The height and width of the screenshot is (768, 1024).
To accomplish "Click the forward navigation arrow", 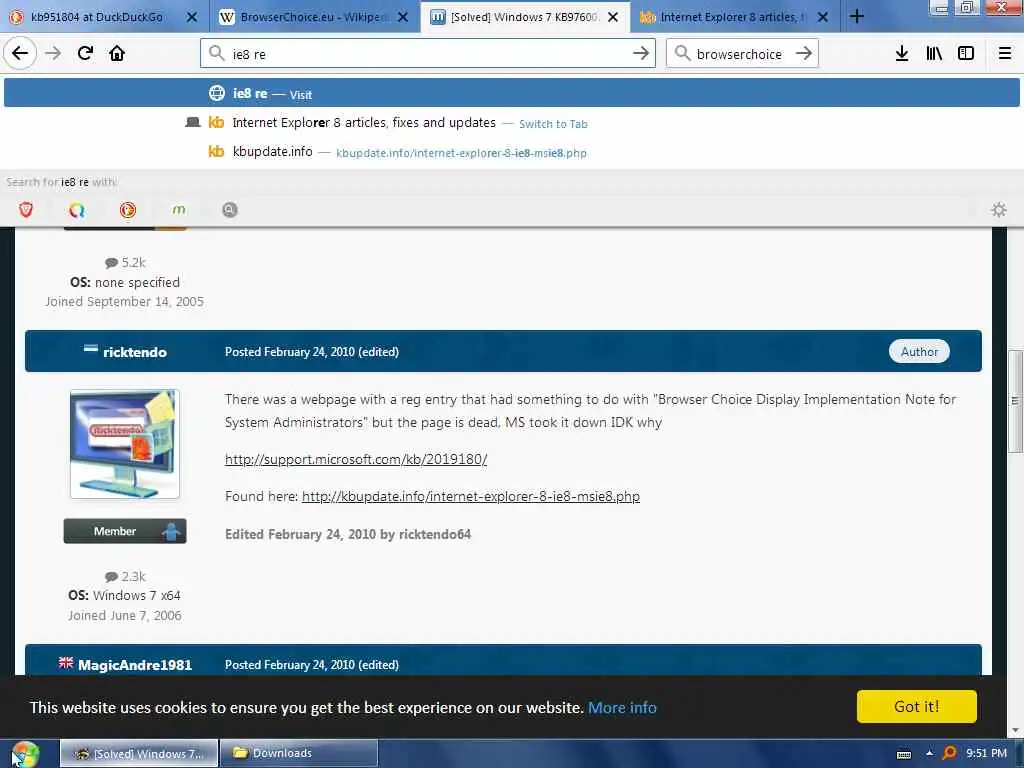I will (53, 53).
